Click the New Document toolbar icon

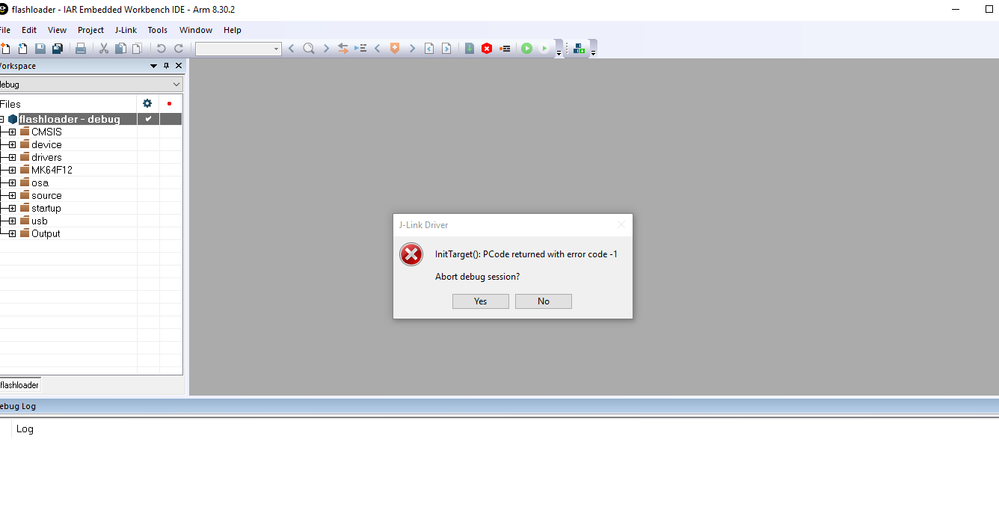pyautogui.click(x=5, y=48)
